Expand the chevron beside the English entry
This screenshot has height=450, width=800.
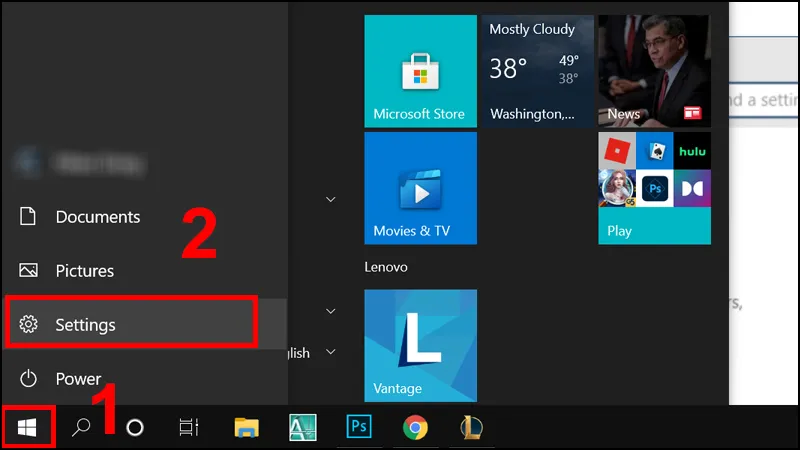coord(330,352)
